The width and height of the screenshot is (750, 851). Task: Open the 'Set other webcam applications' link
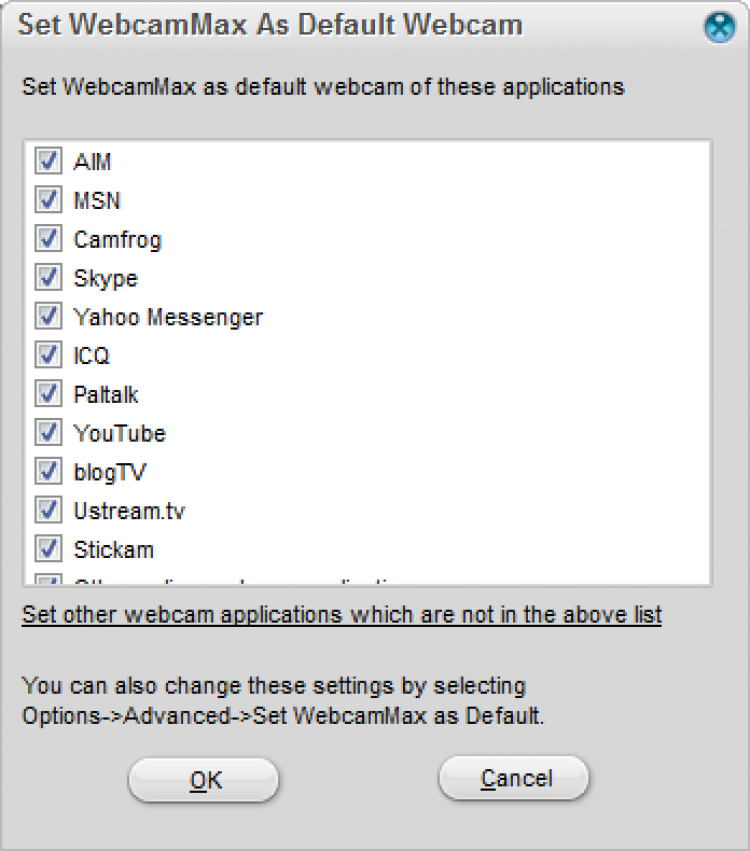(x=342, y=614)
